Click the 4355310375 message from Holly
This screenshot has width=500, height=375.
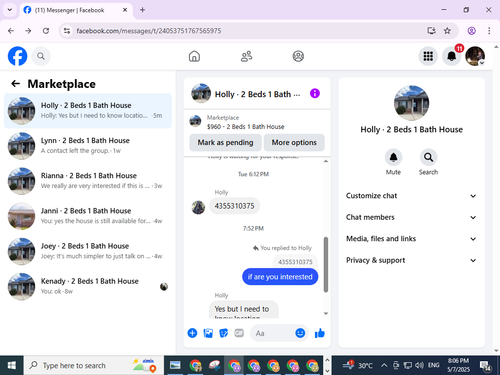coord(234,206)
